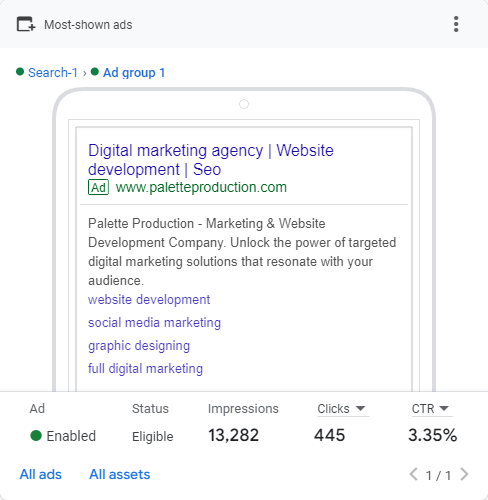
Task: Click the www.paletteproduction.com display URL
Action: click(x=201, y=187)
